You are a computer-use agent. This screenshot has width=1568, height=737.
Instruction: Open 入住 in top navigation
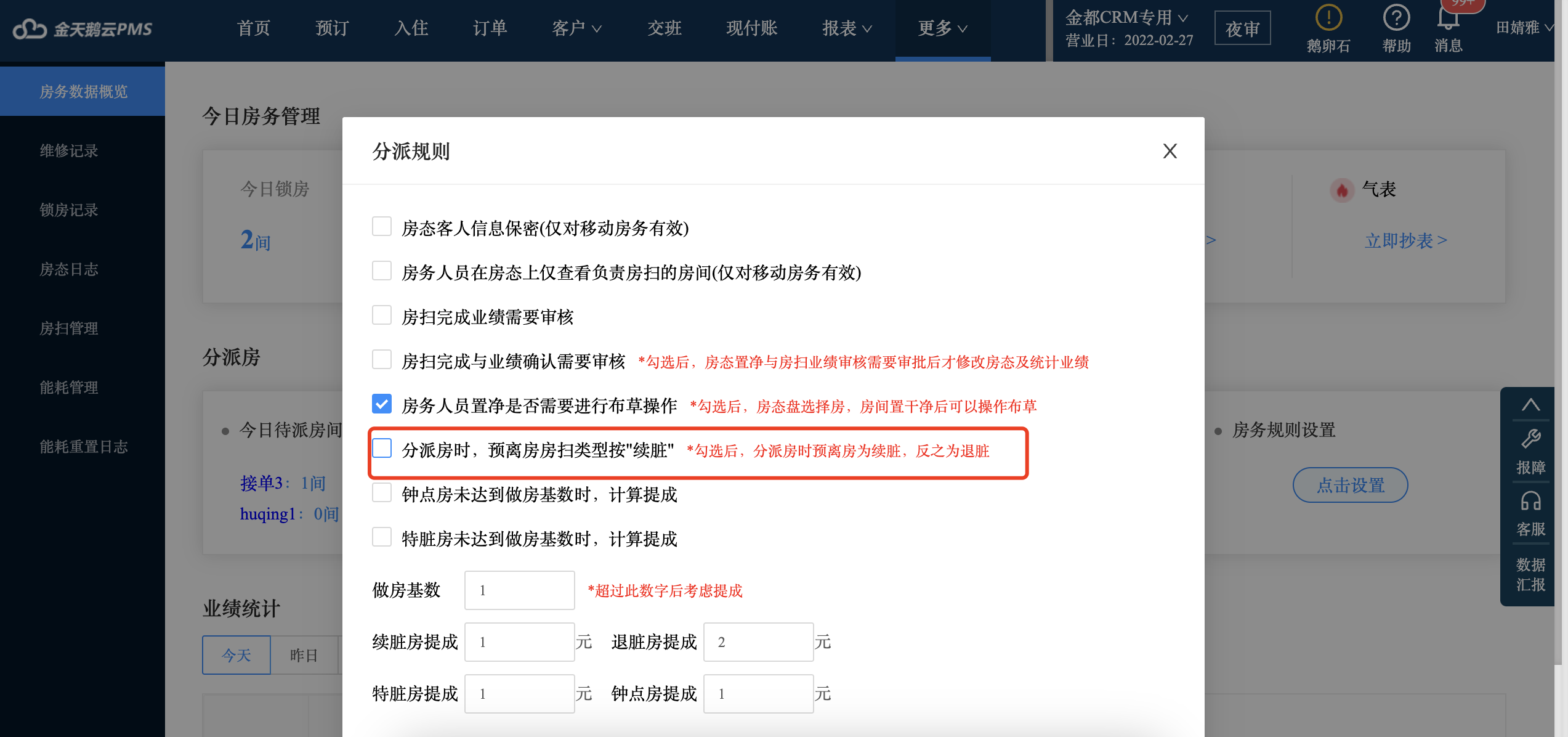coord(411,28)
